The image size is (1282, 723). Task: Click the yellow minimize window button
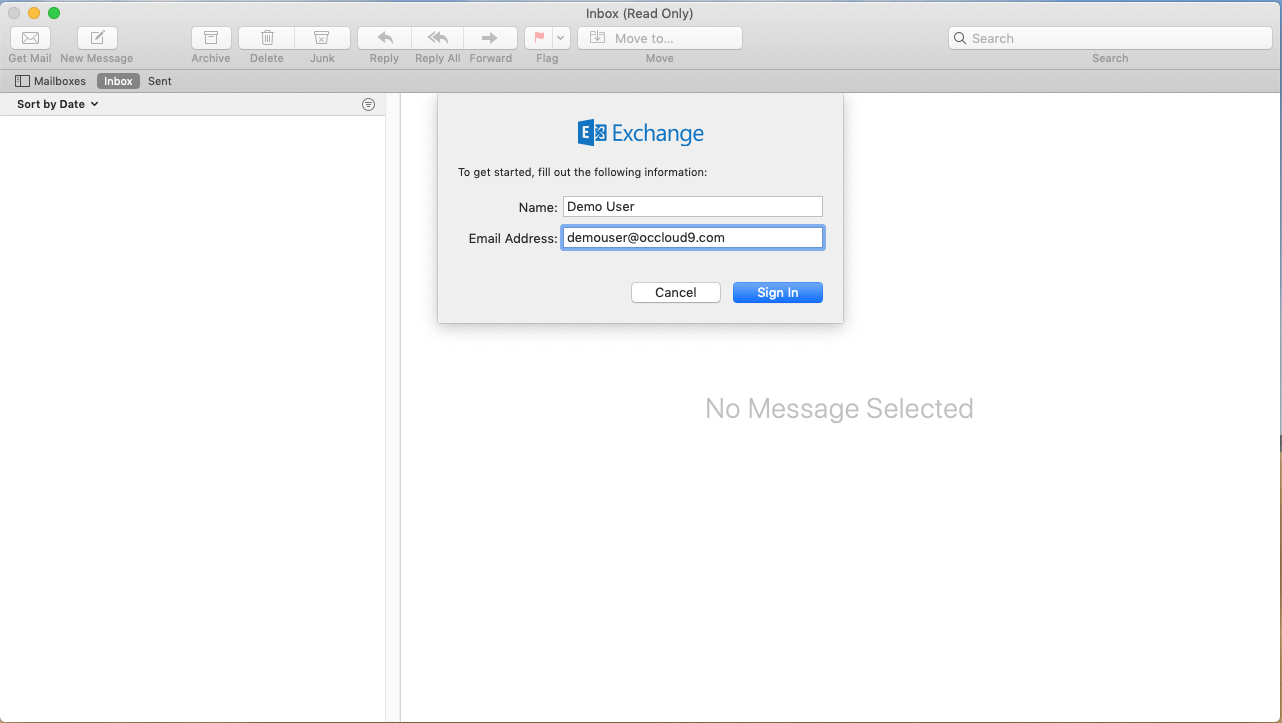click(34, 13)
